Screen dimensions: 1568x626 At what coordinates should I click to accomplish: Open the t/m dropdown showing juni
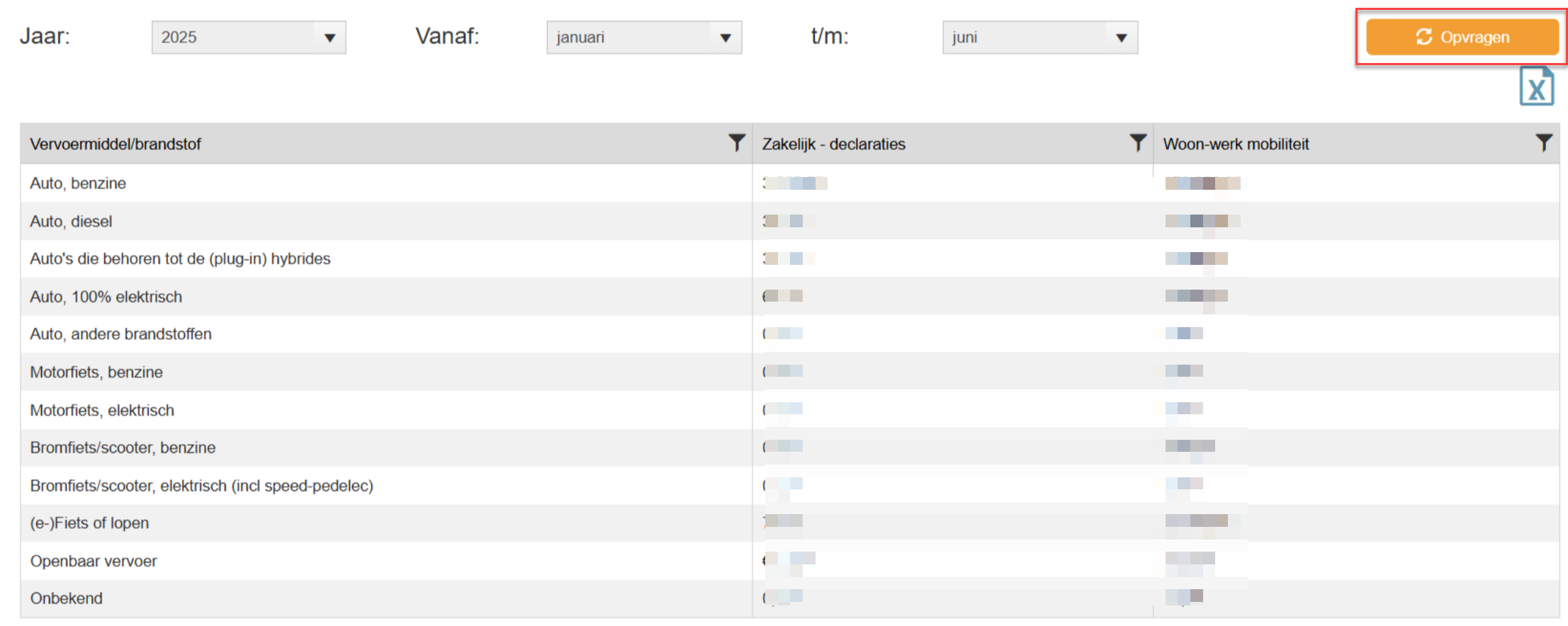coord(1040,38)
